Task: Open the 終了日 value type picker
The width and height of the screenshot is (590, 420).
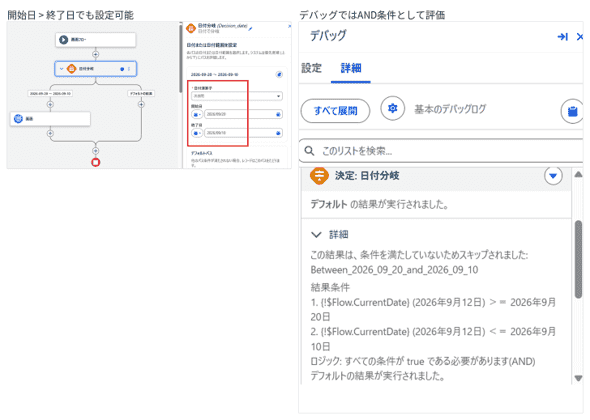Action: [x=197, y=133]
